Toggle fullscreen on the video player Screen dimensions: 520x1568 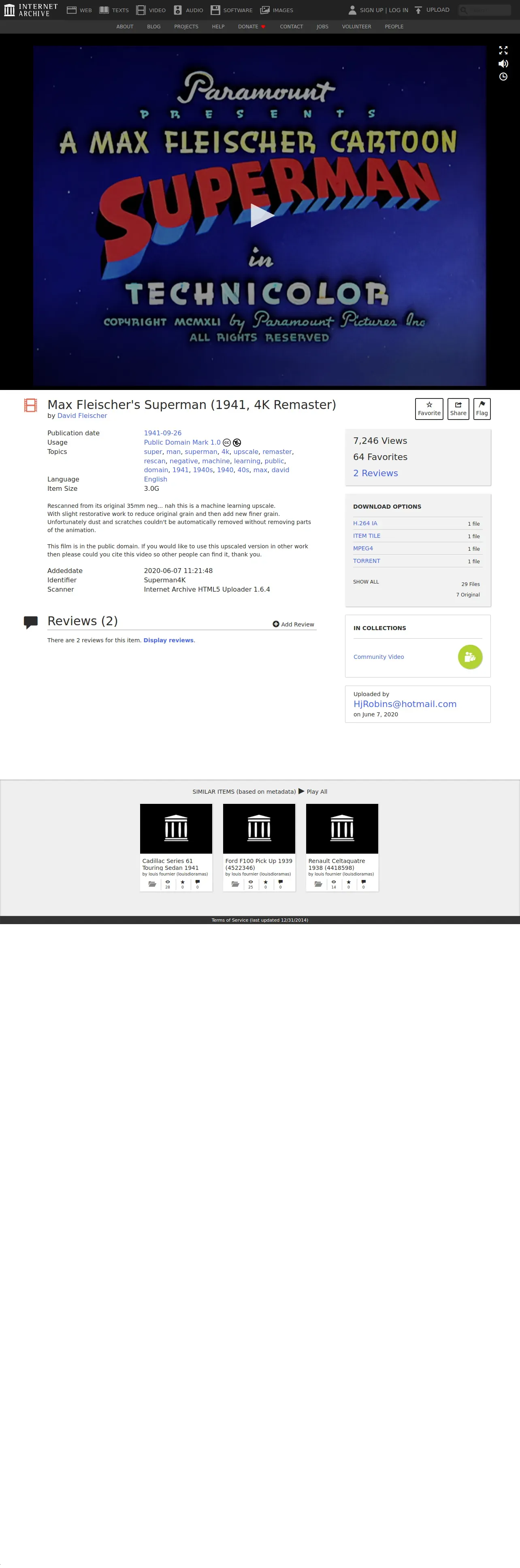pos(503,51)
